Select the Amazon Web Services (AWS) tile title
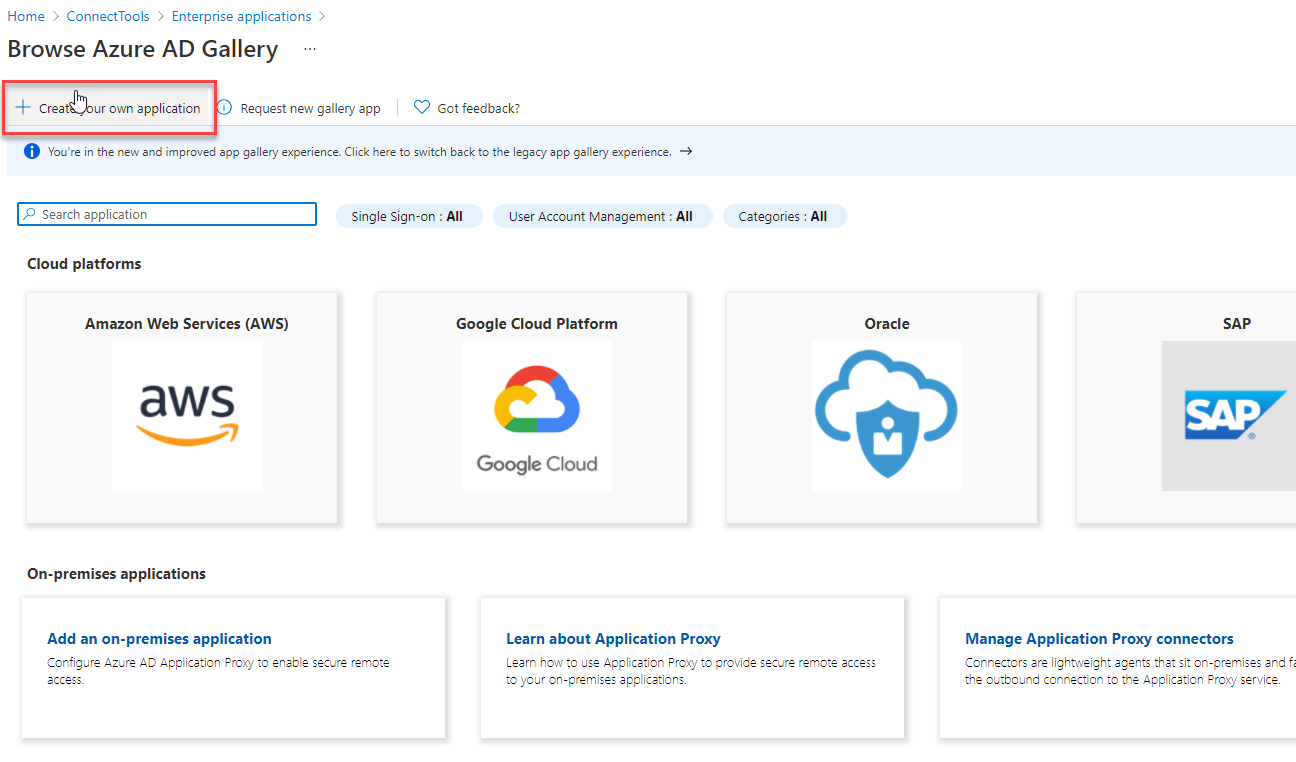This screenshot has width=1296, height=762. pyautogui.click(x=187, y=324)
